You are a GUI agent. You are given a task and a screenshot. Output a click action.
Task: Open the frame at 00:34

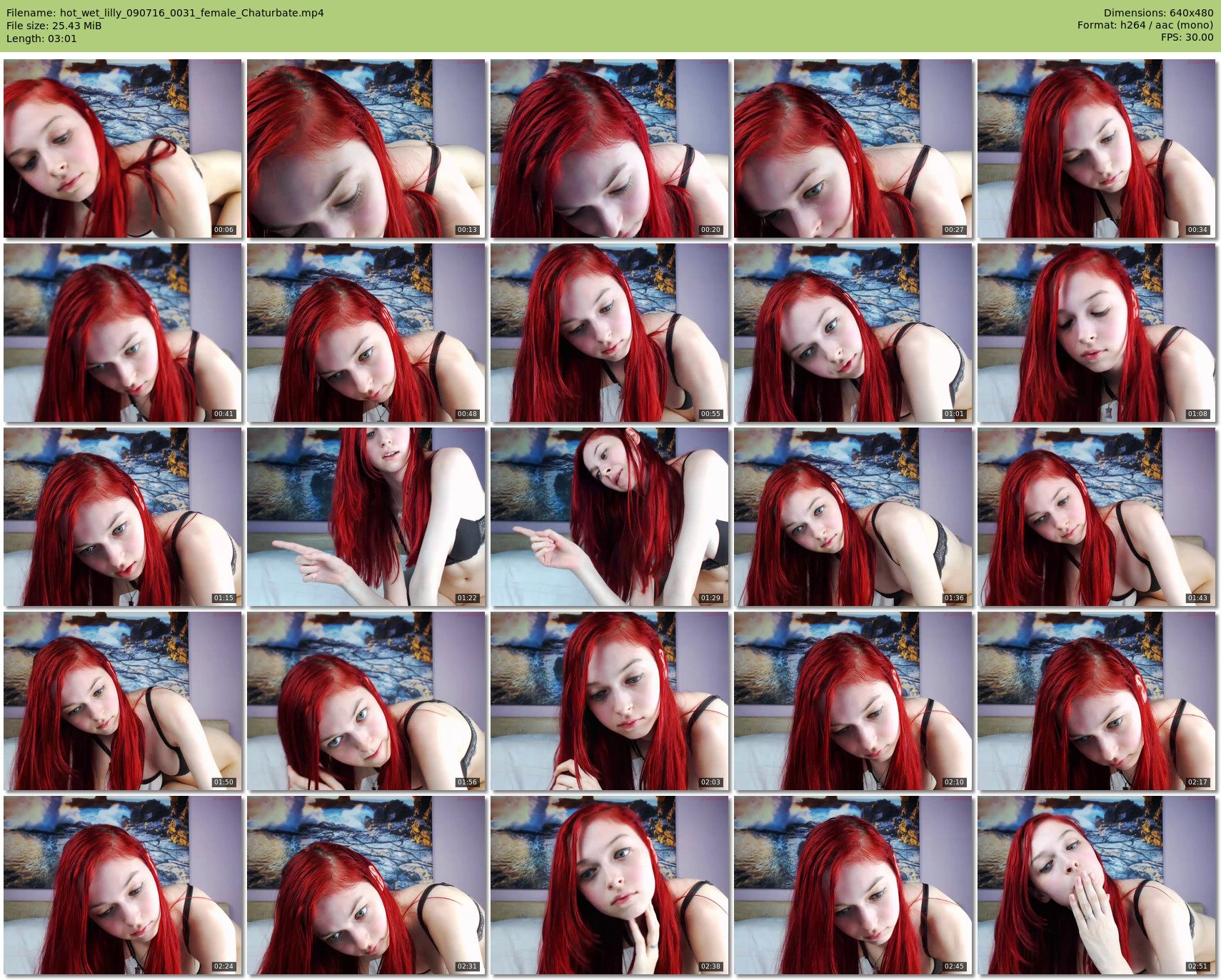point(1097,148)
